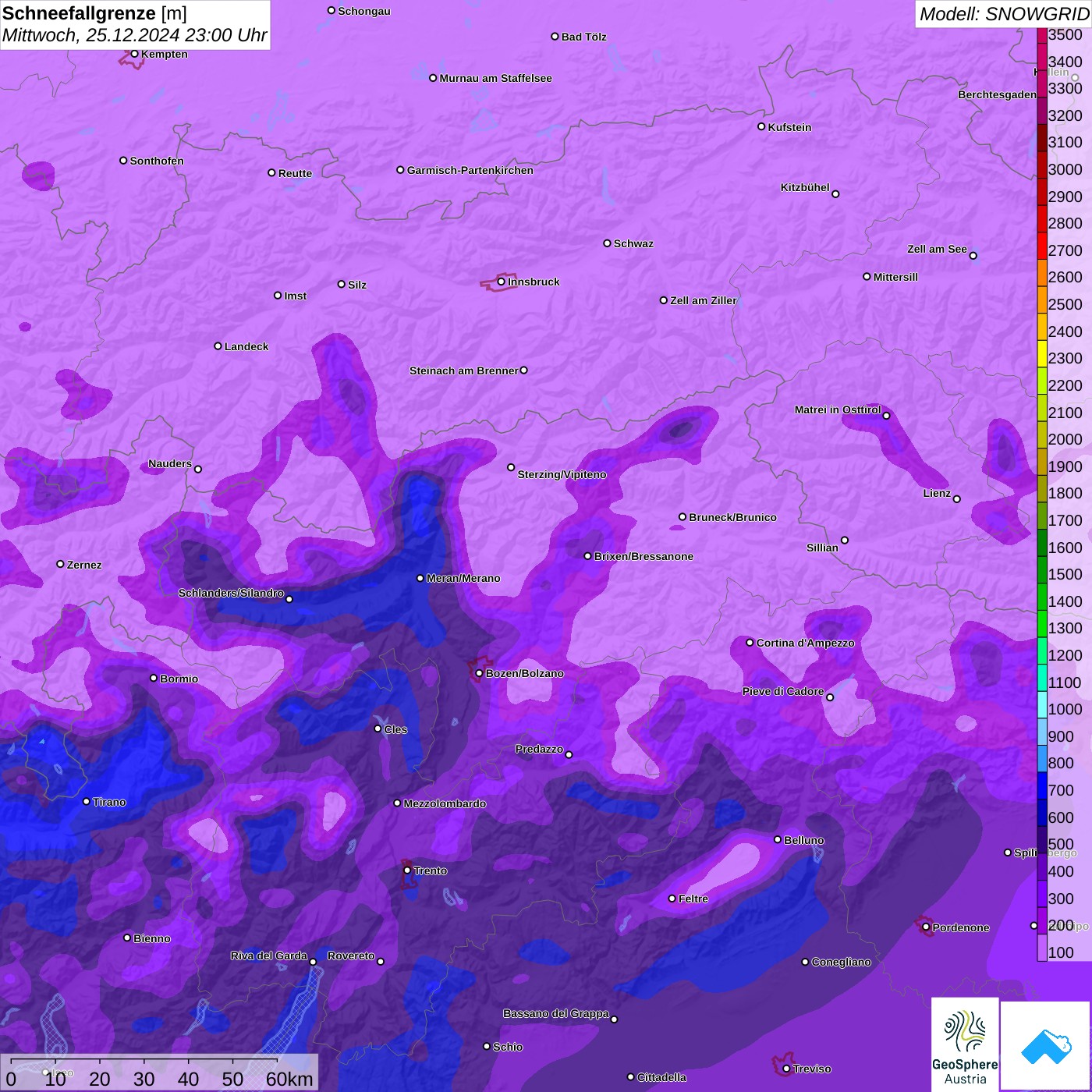Click the Schlanders/Silandro label
Image resolution: width=1092 pixels, height=1092 pixels.
[231, 593]
